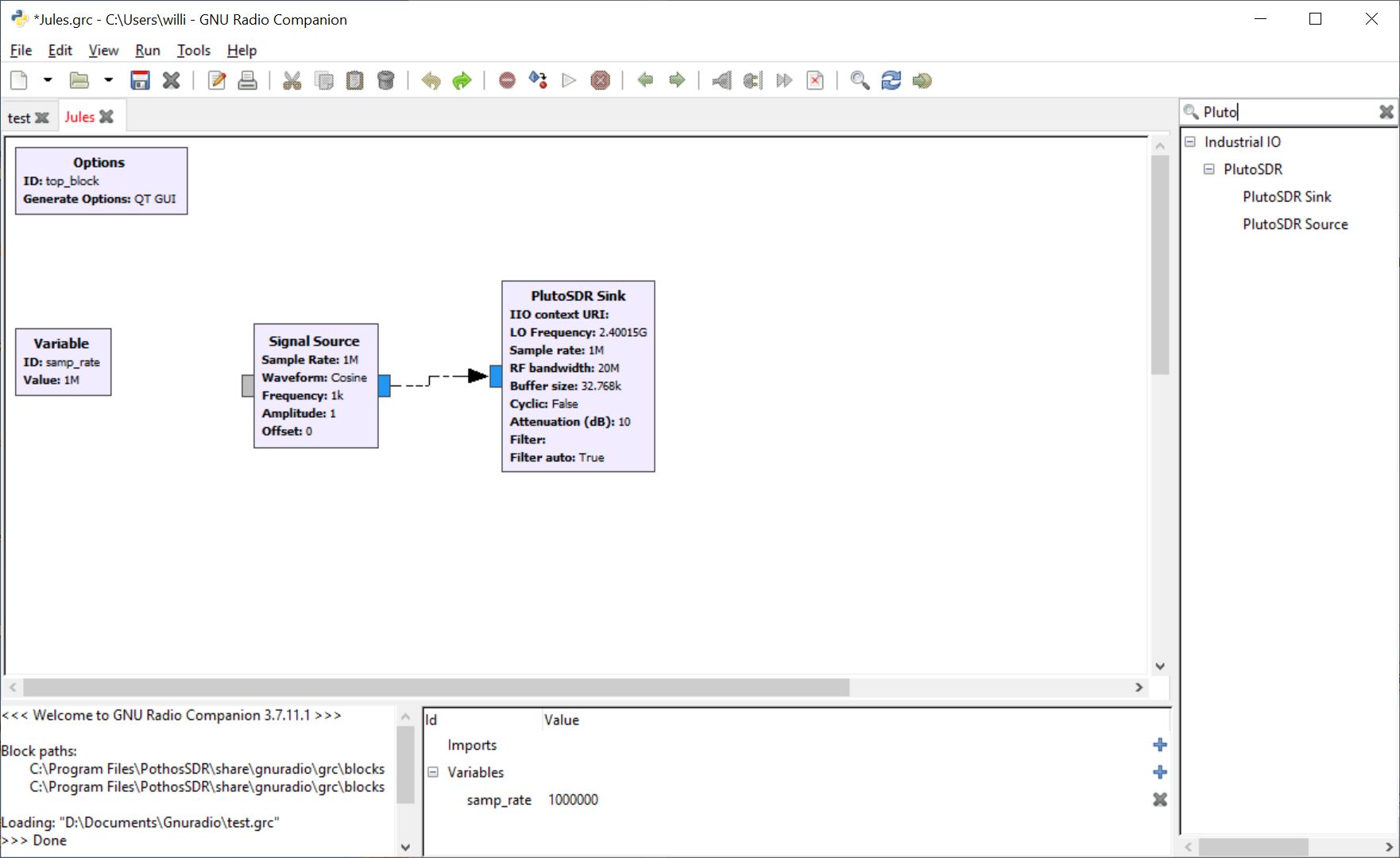Reload blocks with refresh icon
Viewport: 1400px width, 858px height.
click(891, 80)
